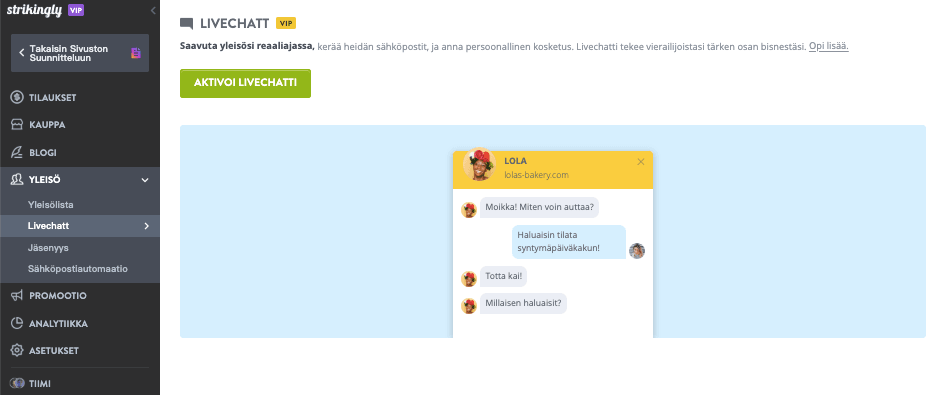Click the 'Moikka! Miten voin auttaa?' message
The height and width of the screenshot is (395, 942).
pos(539,207)
